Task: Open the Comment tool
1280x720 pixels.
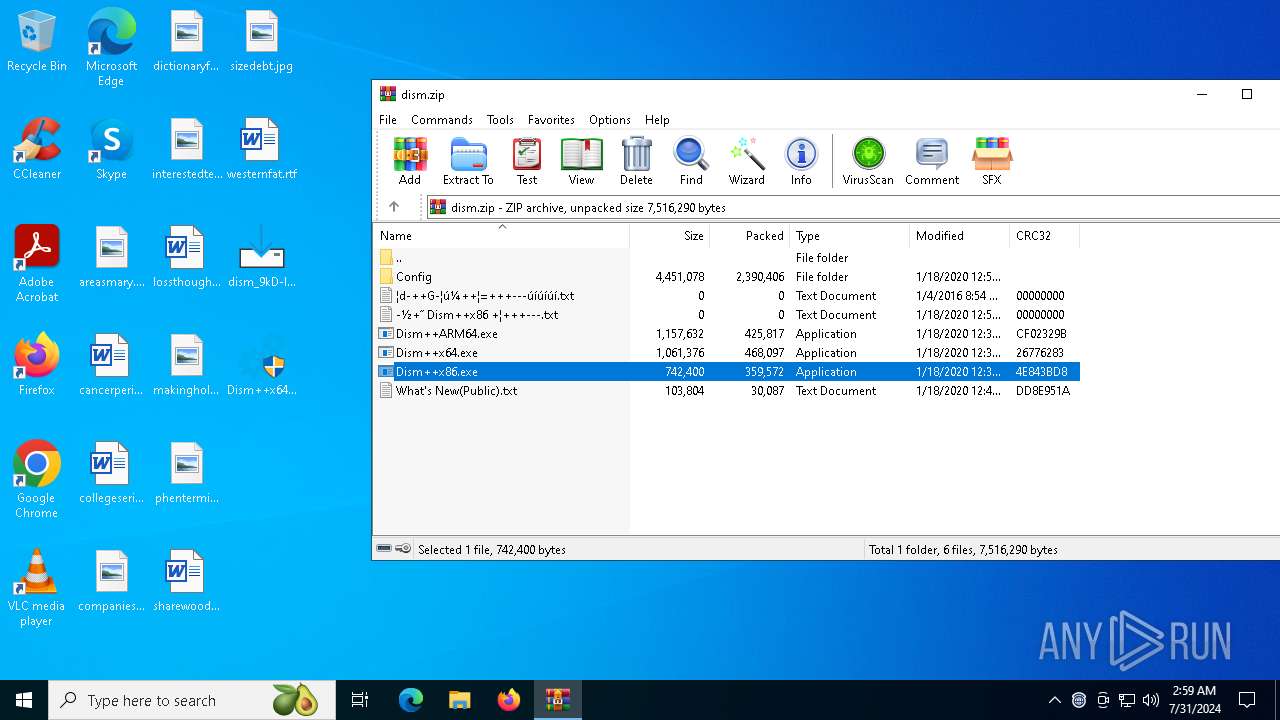Action: [x=932, y=161]
